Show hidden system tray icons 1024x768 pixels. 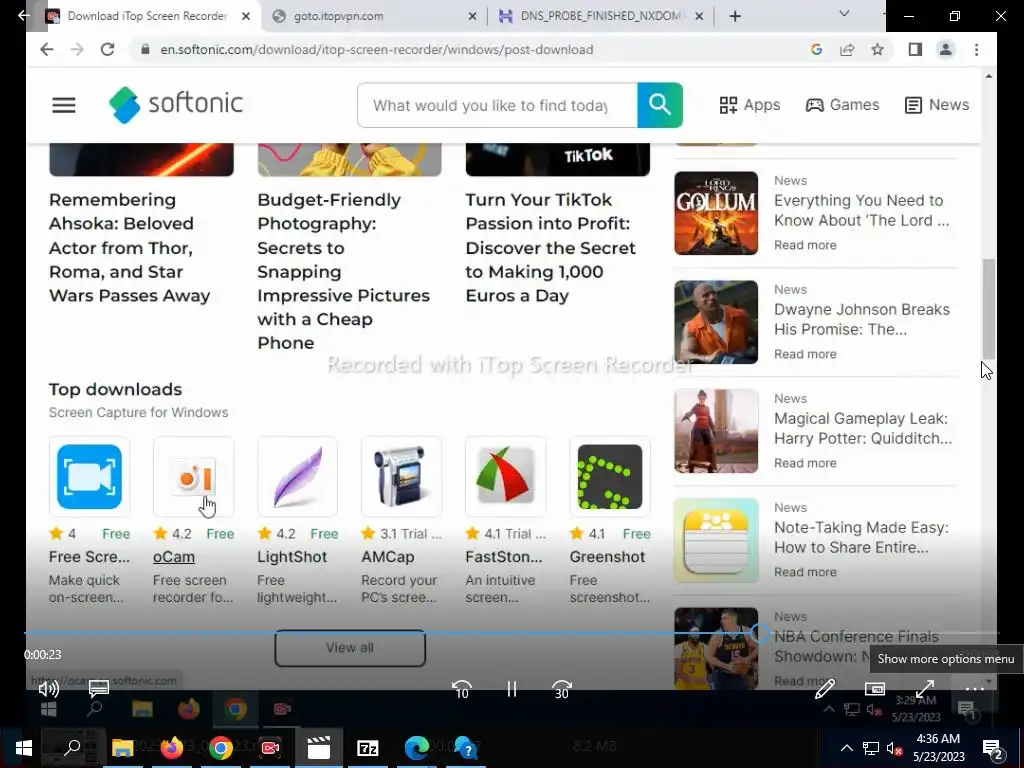846,748
